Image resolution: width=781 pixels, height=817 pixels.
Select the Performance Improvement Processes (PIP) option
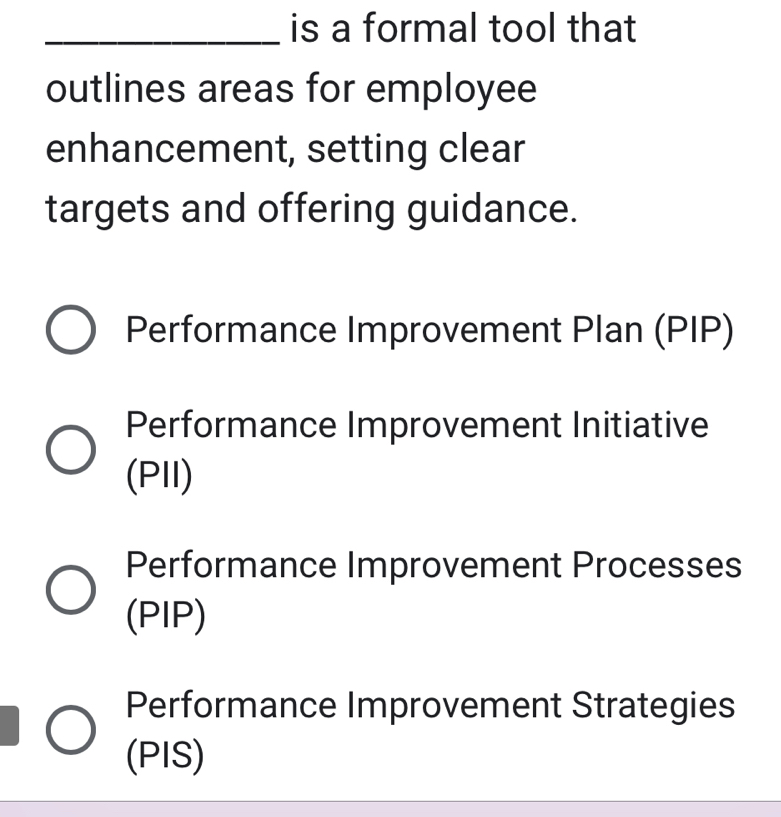[x=71, y=589]
